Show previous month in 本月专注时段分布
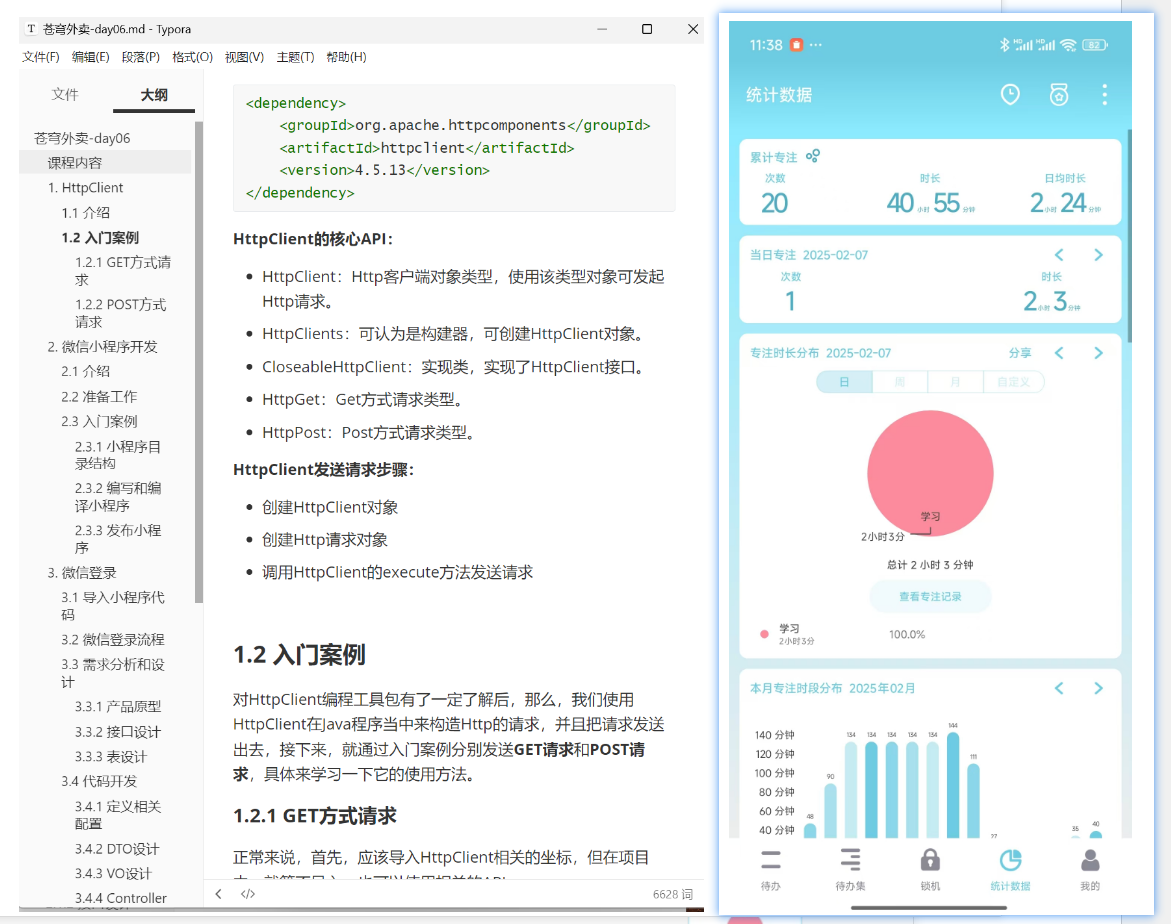The width and height of the screenshot is (1171, 924). [1058, 688]
